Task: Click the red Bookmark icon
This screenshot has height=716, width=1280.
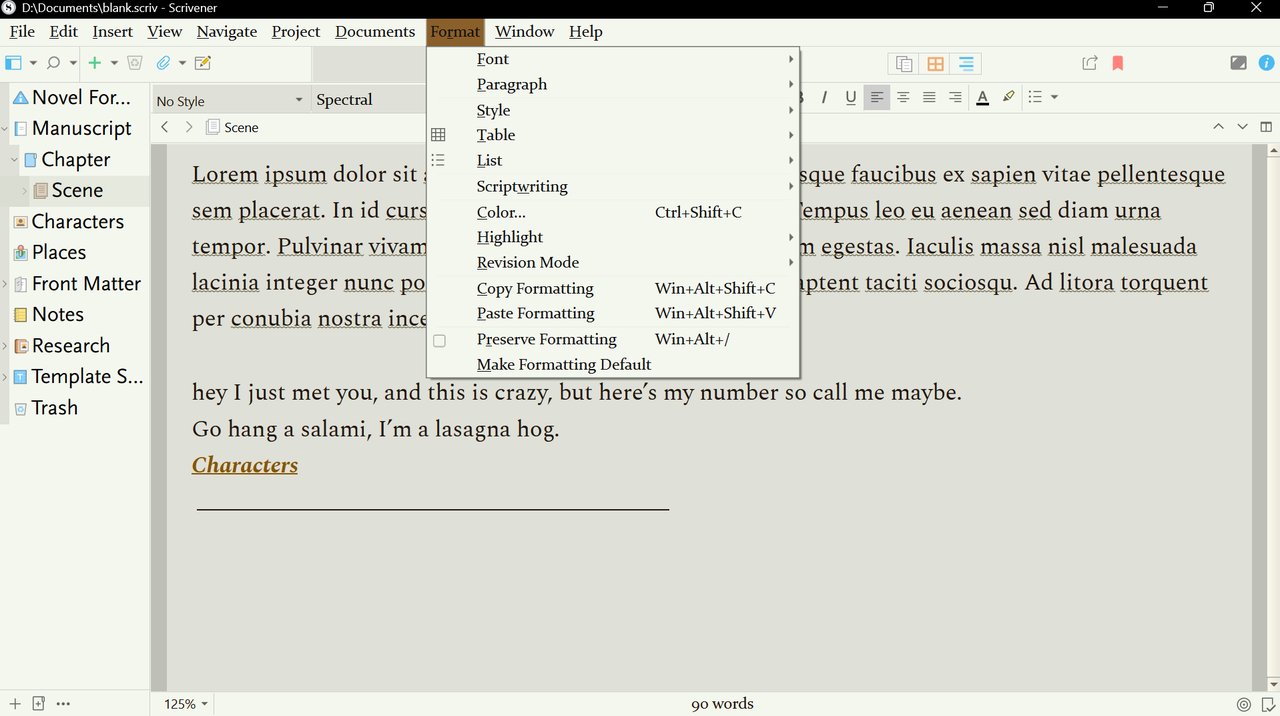Action: pos(1118,63)
